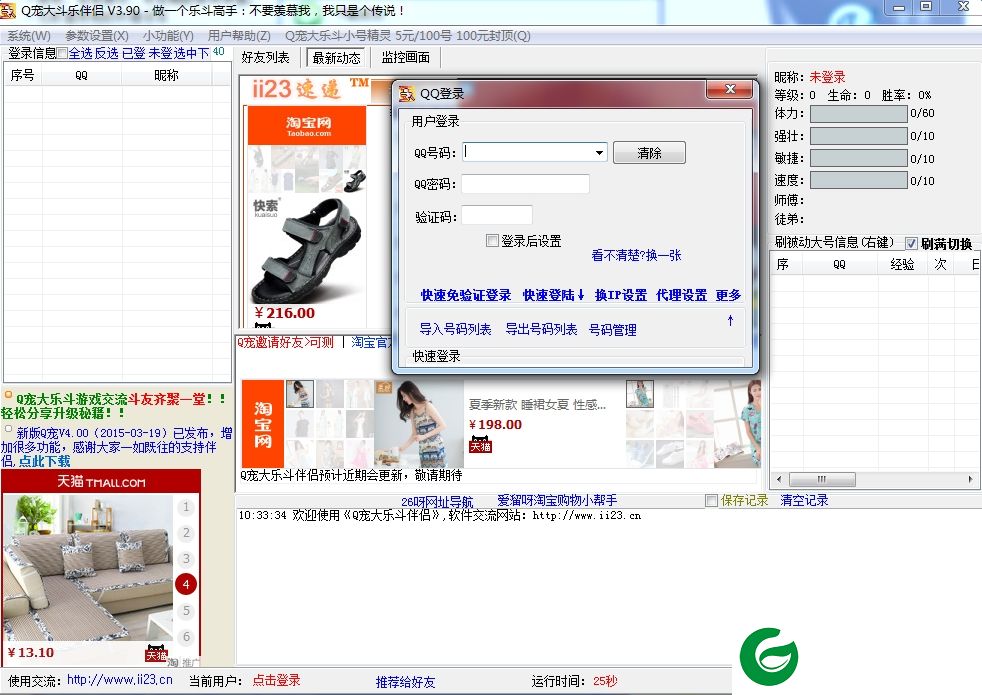
Task: Click the vertical 淘宝网 banner logo
Action: coord(262,424)
